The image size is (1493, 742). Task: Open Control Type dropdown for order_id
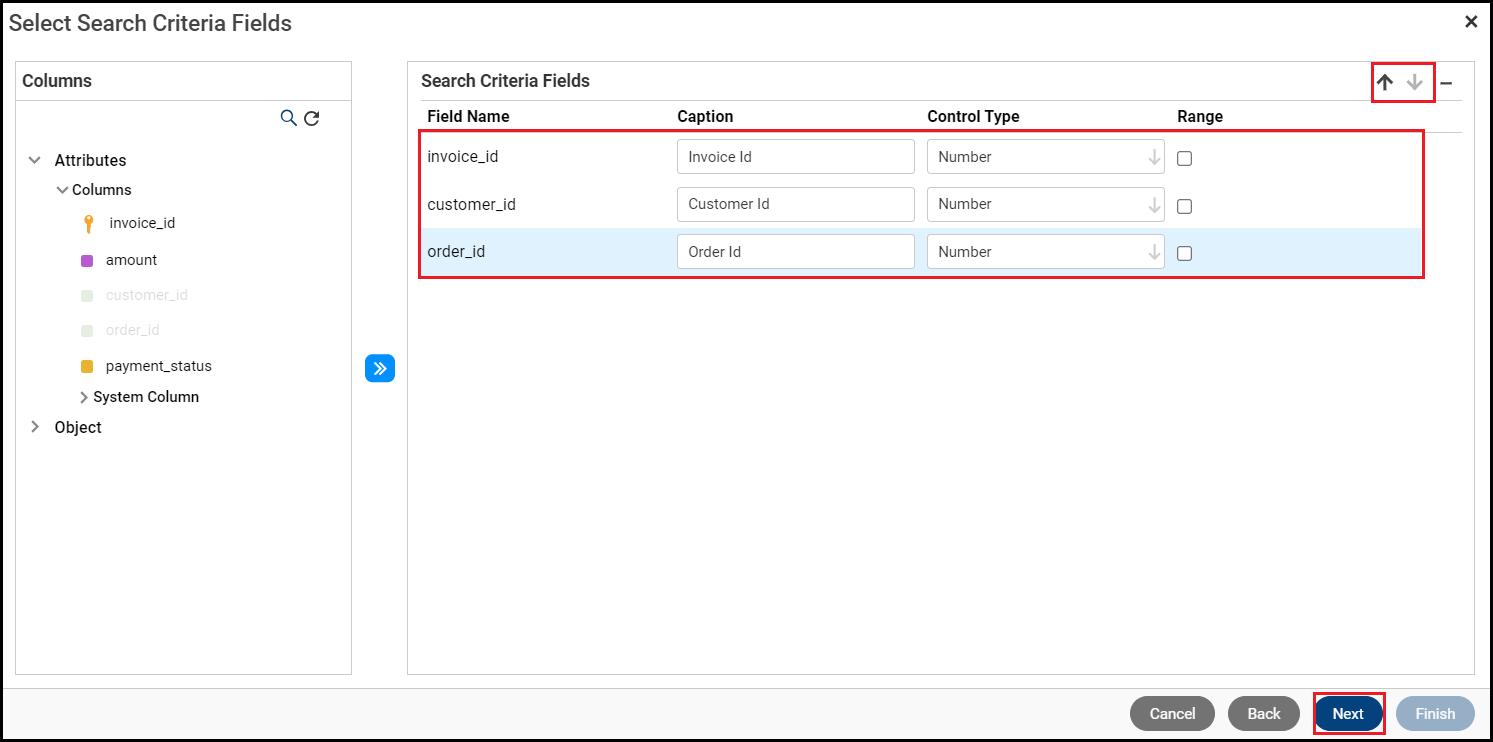point(1045,252)
